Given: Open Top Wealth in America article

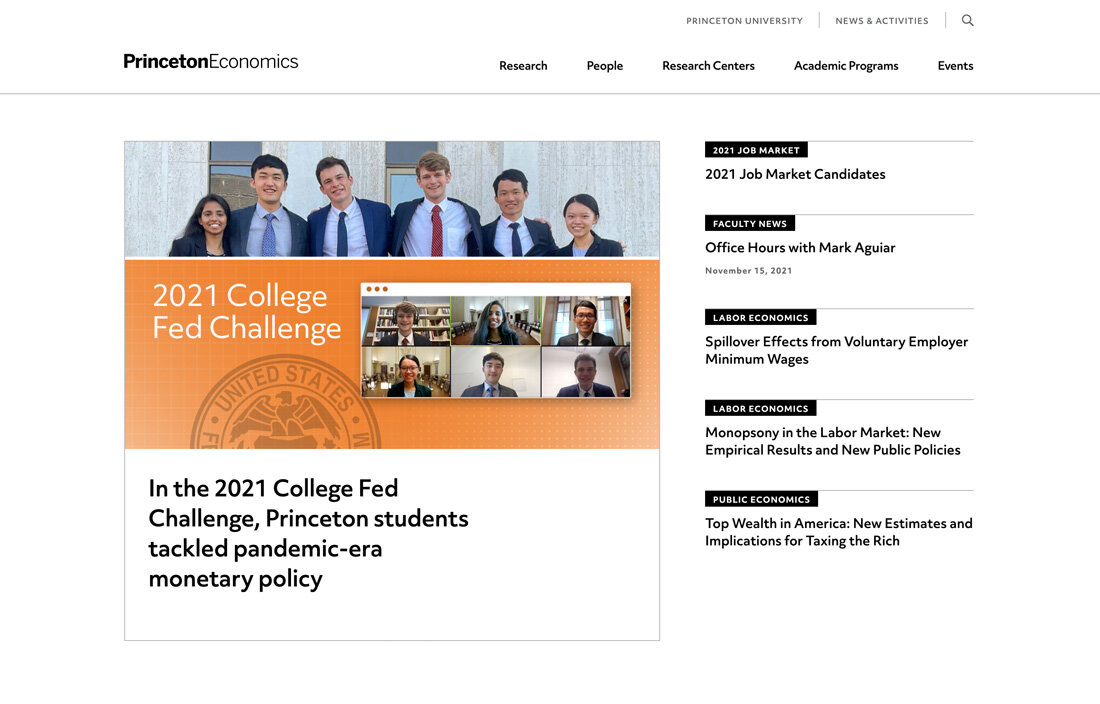Looking at the screenshot, I should tap(839, 532).
